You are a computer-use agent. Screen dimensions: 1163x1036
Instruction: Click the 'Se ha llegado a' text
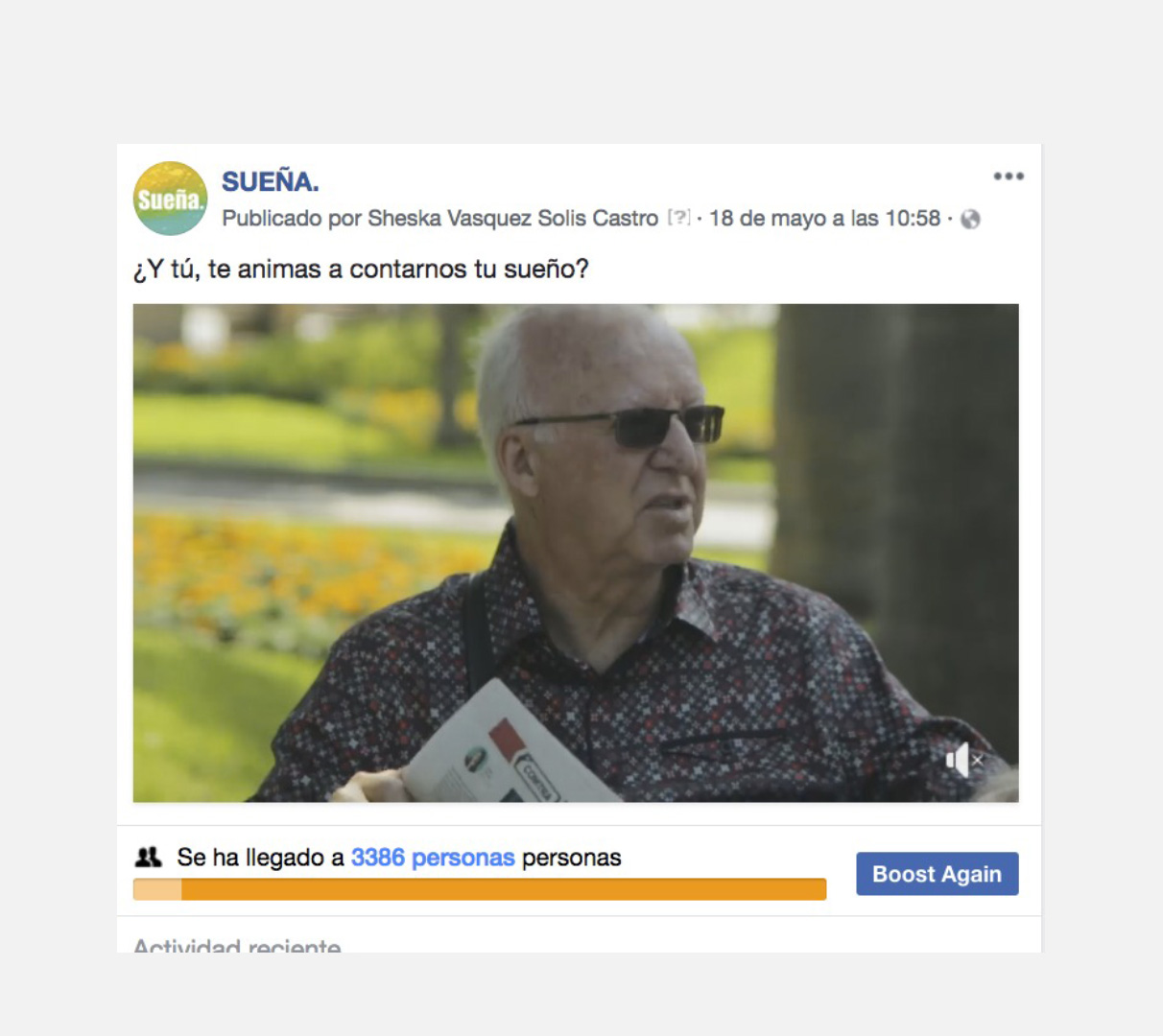(x=260, y=858)
